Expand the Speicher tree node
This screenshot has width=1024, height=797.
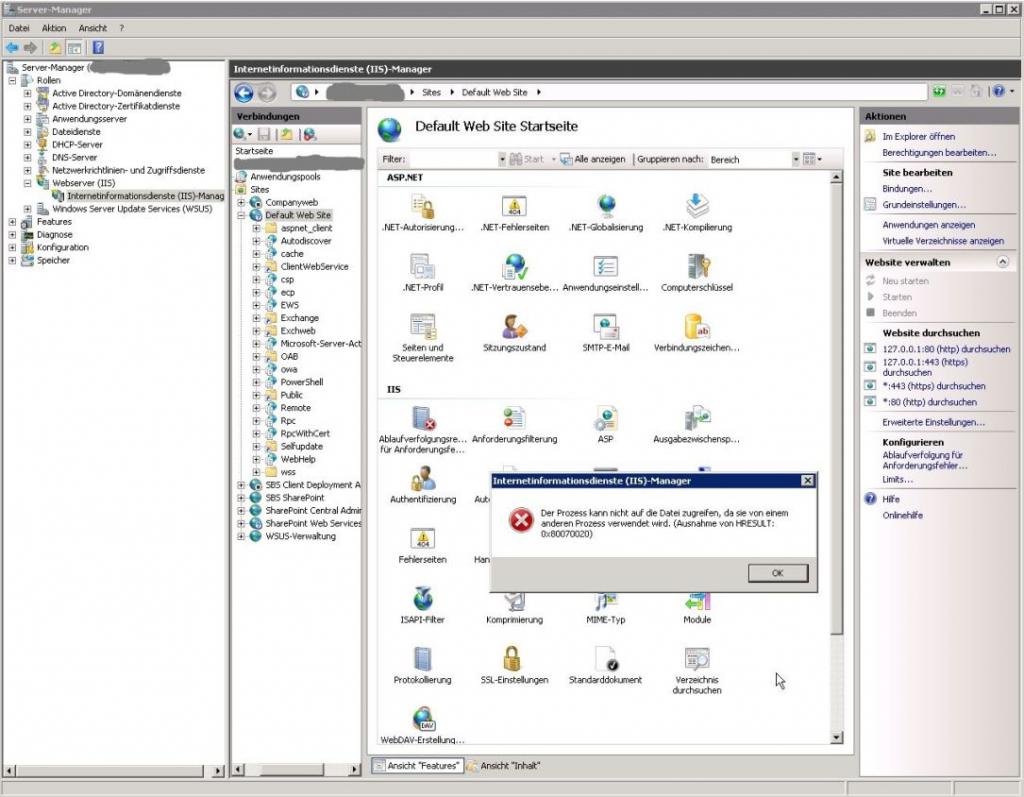click(x=12, y=261)
